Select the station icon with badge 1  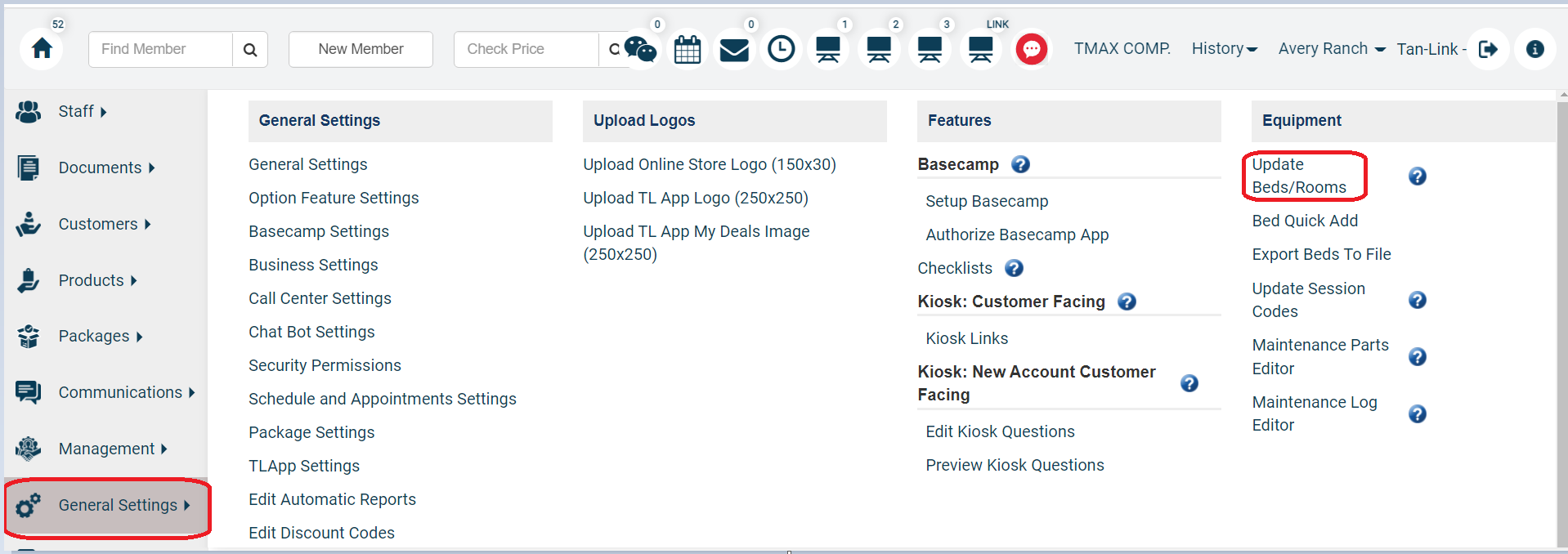(x=828, y=50)
